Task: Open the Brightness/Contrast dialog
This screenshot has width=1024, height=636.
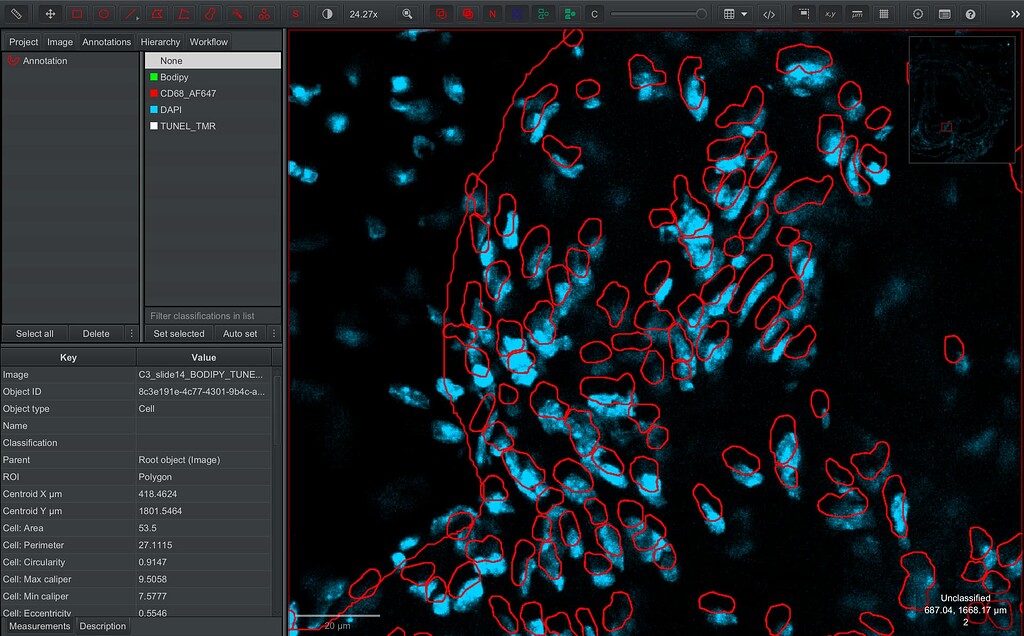Action: pos(327,13)
